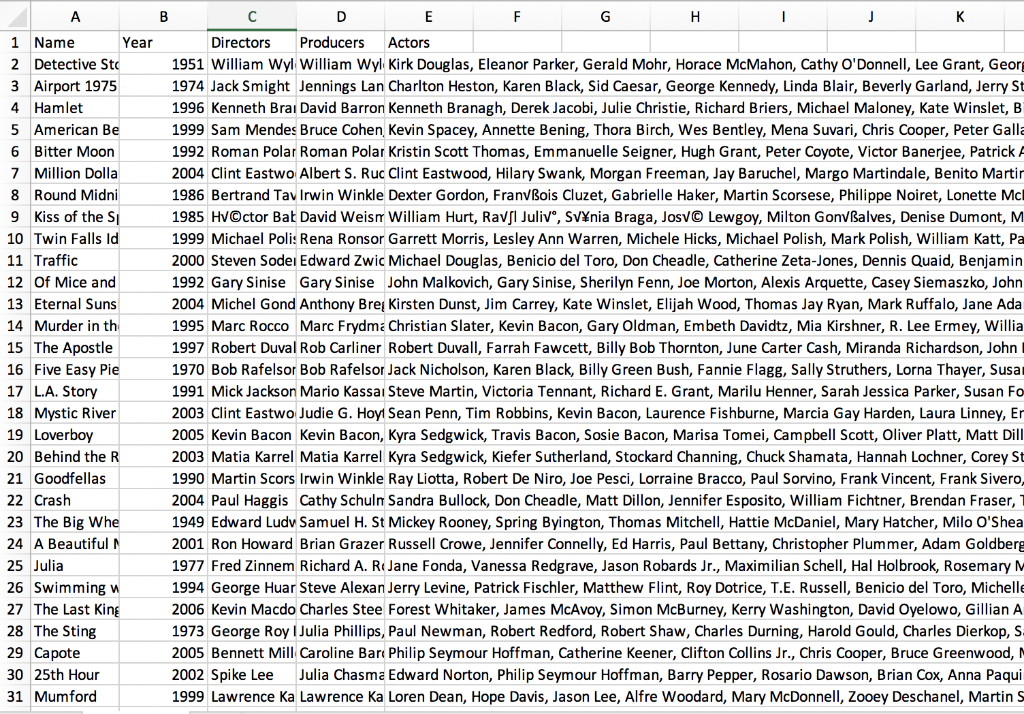Screen dimensions: 1024x714
Task: Select row 31 containing Mumford
Action: (16, 696)
